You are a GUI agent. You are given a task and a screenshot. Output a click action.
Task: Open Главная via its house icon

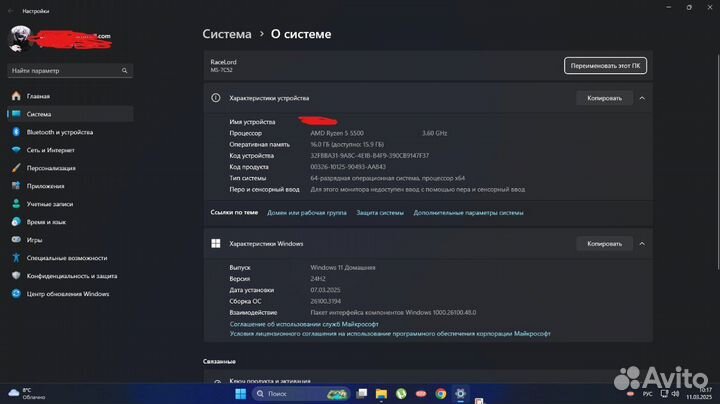[x=16, y=96]
